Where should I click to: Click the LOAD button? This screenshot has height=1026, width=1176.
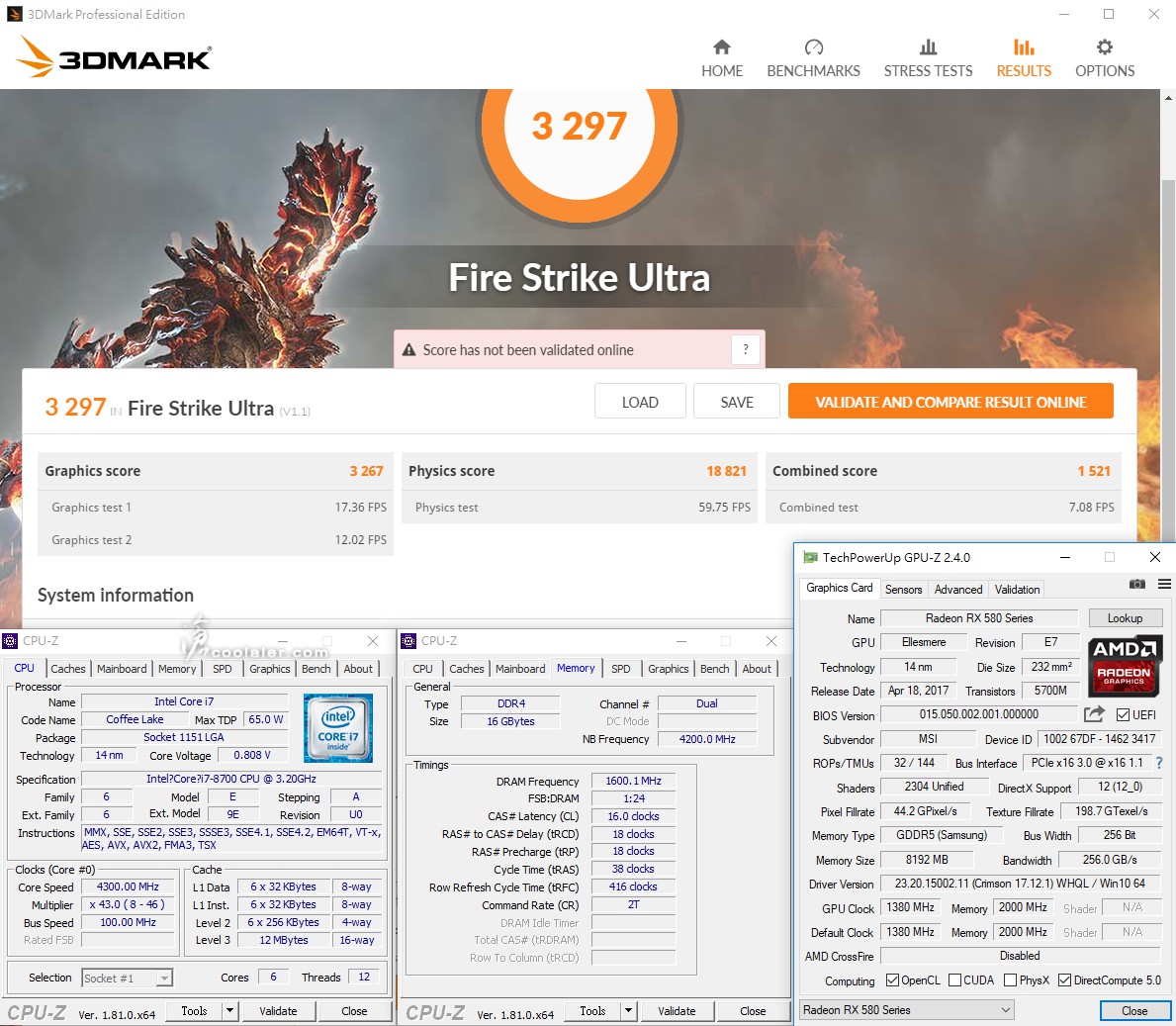pos(640,402)
